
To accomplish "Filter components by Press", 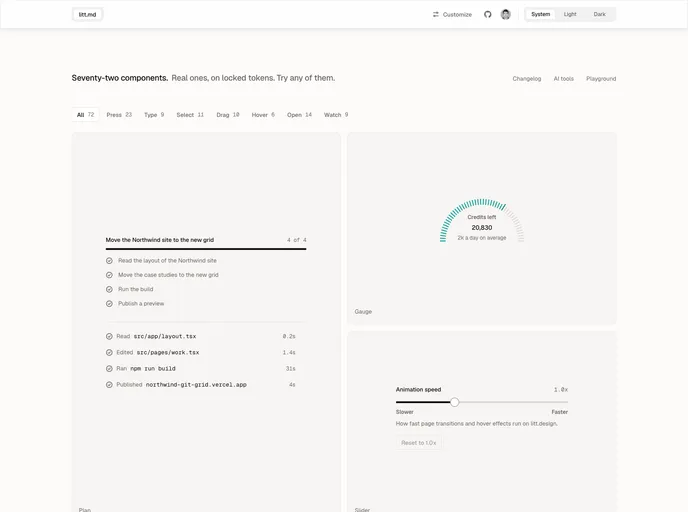I will 119,115.
